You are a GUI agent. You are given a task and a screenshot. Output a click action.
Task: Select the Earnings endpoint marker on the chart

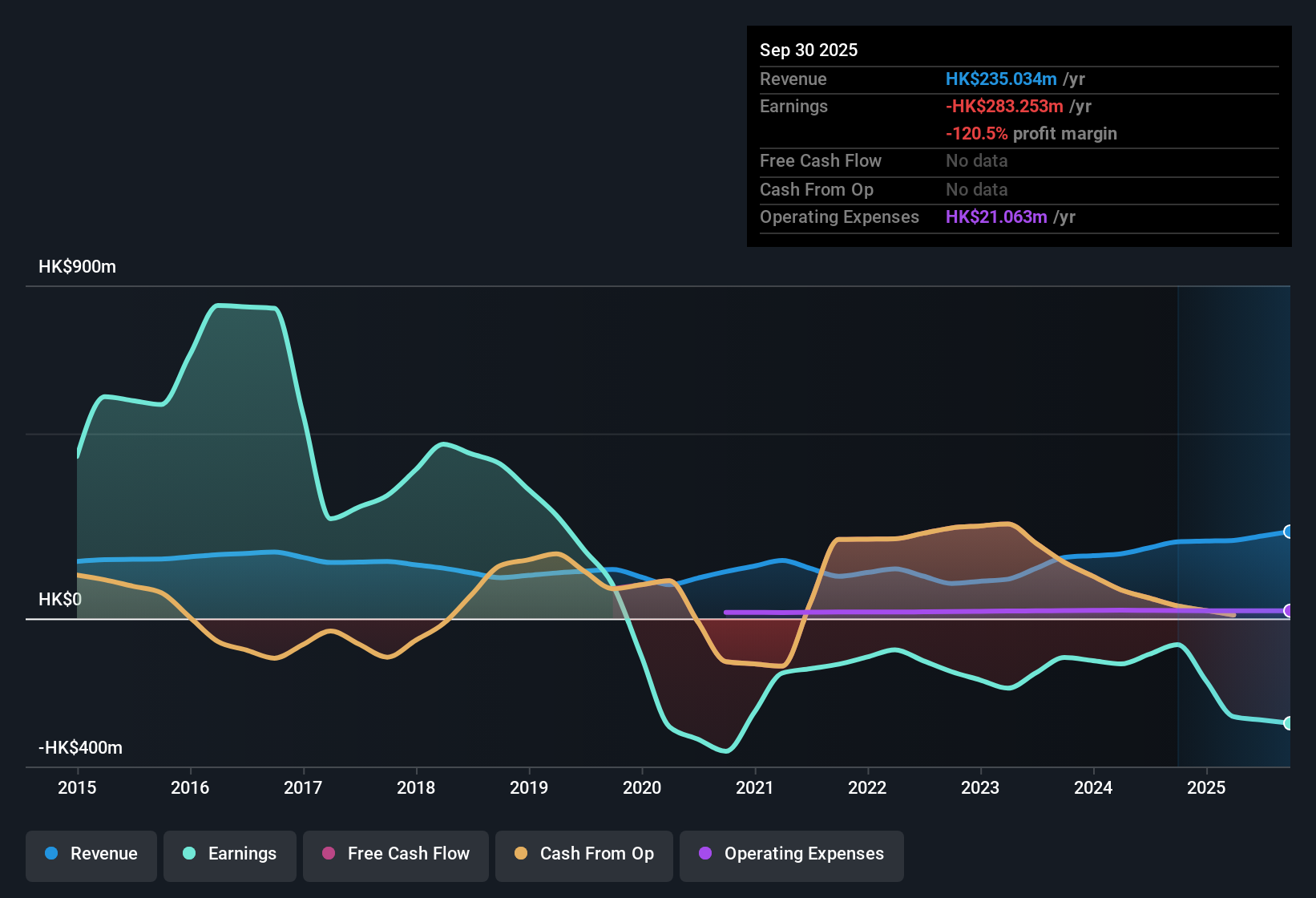pos(1289,724)
